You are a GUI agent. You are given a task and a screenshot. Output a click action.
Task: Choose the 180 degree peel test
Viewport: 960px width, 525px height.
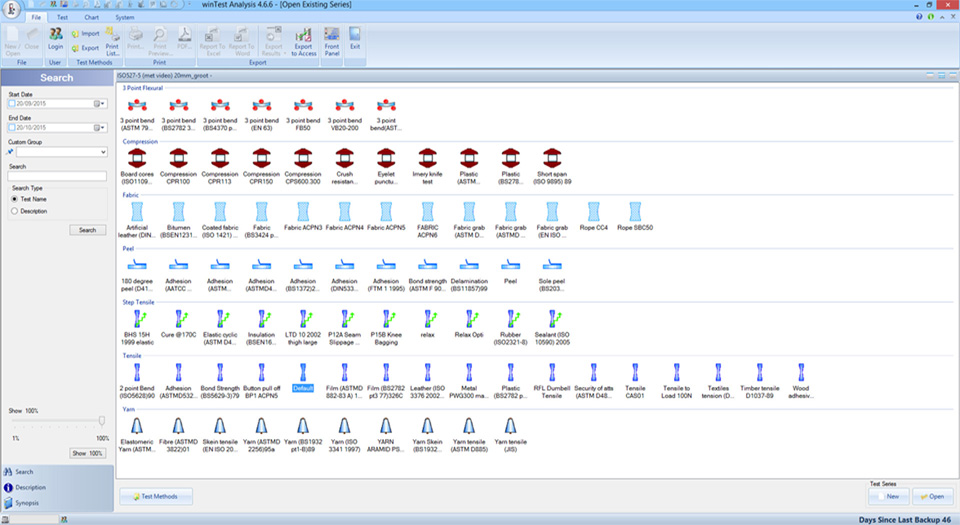(x=137, y=265)
